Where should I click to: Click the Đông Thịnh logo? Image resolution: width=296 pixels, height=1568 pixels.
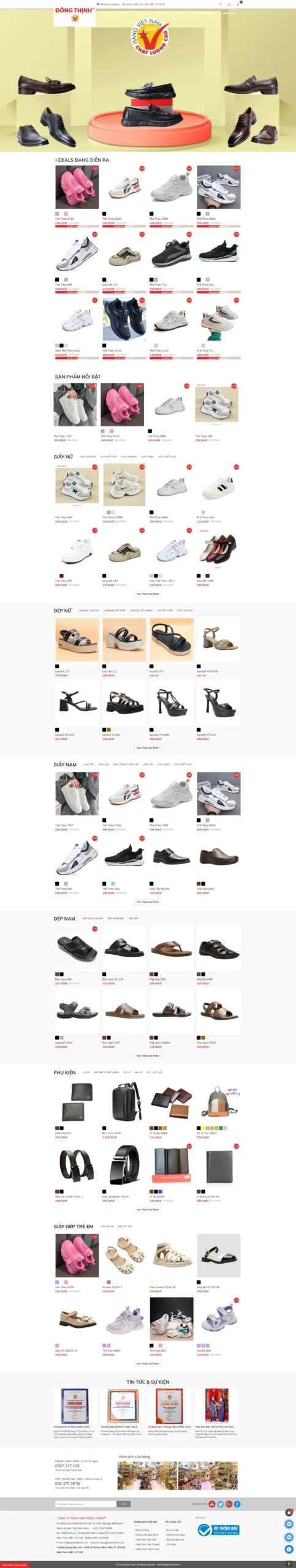(74, 15)
